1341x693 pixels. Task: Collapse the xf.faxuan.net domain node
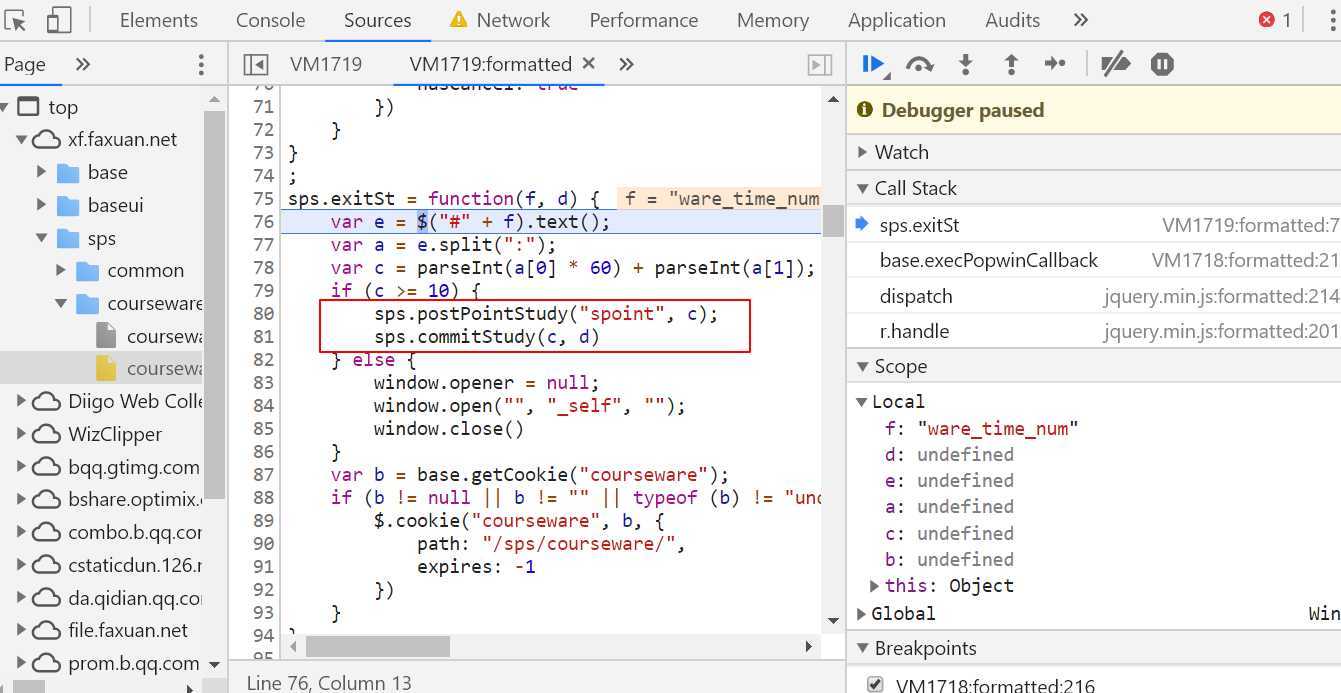tap(22, 139)
